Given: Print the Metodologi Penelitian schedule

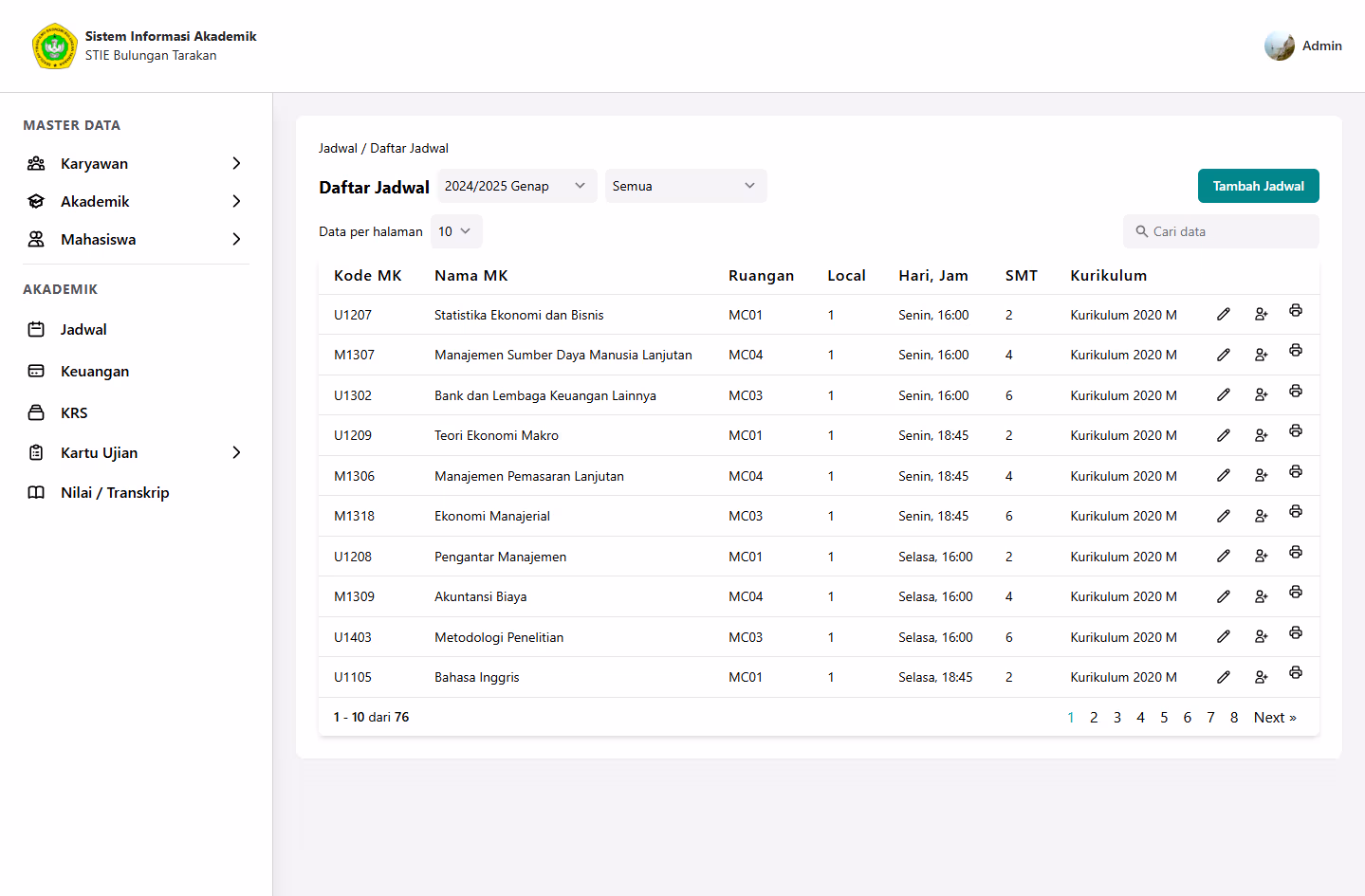Looking at the screenshot, I should click(1295, 633).
